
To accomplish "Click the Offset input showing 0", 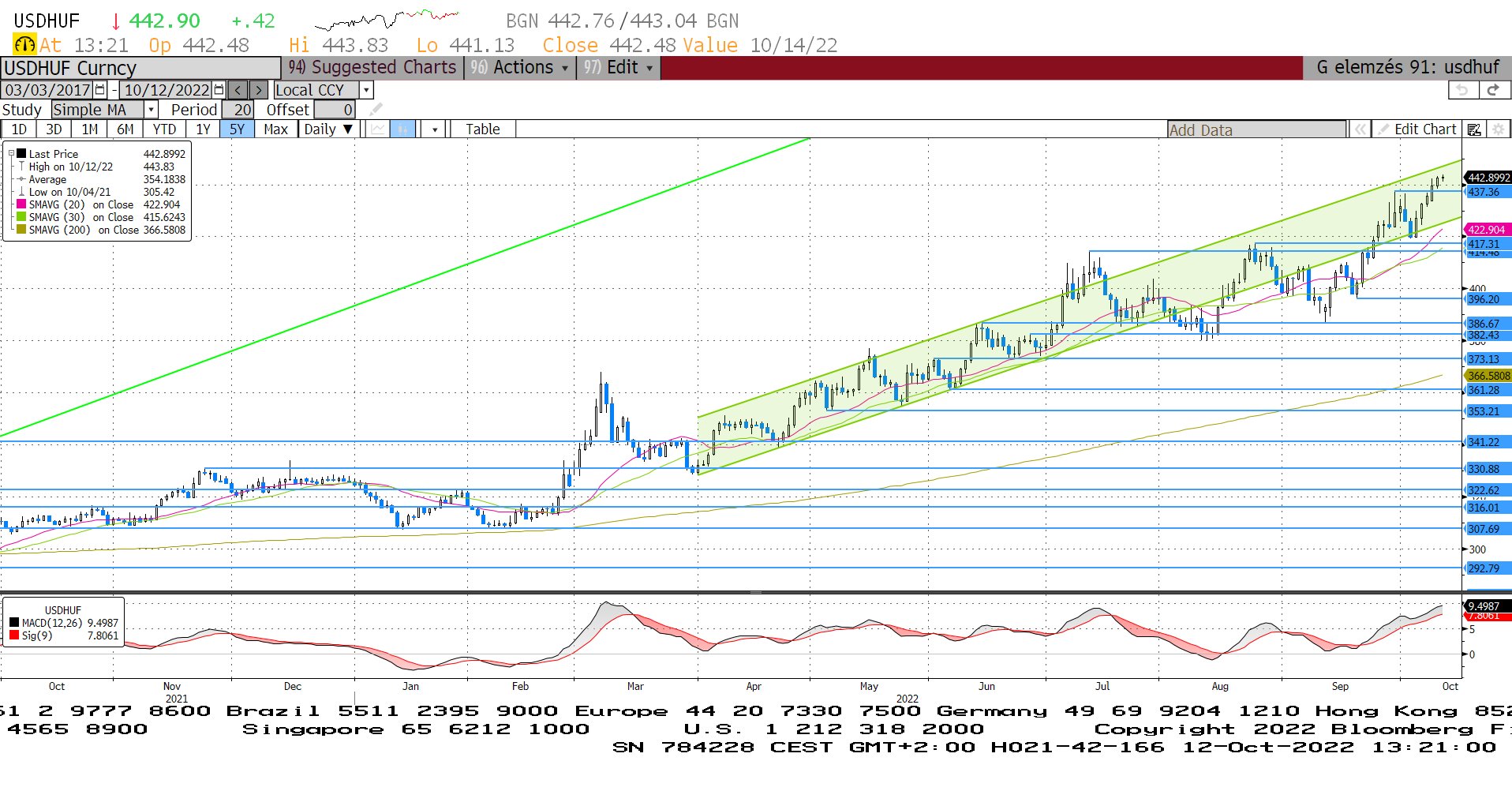I will point(335,110).
